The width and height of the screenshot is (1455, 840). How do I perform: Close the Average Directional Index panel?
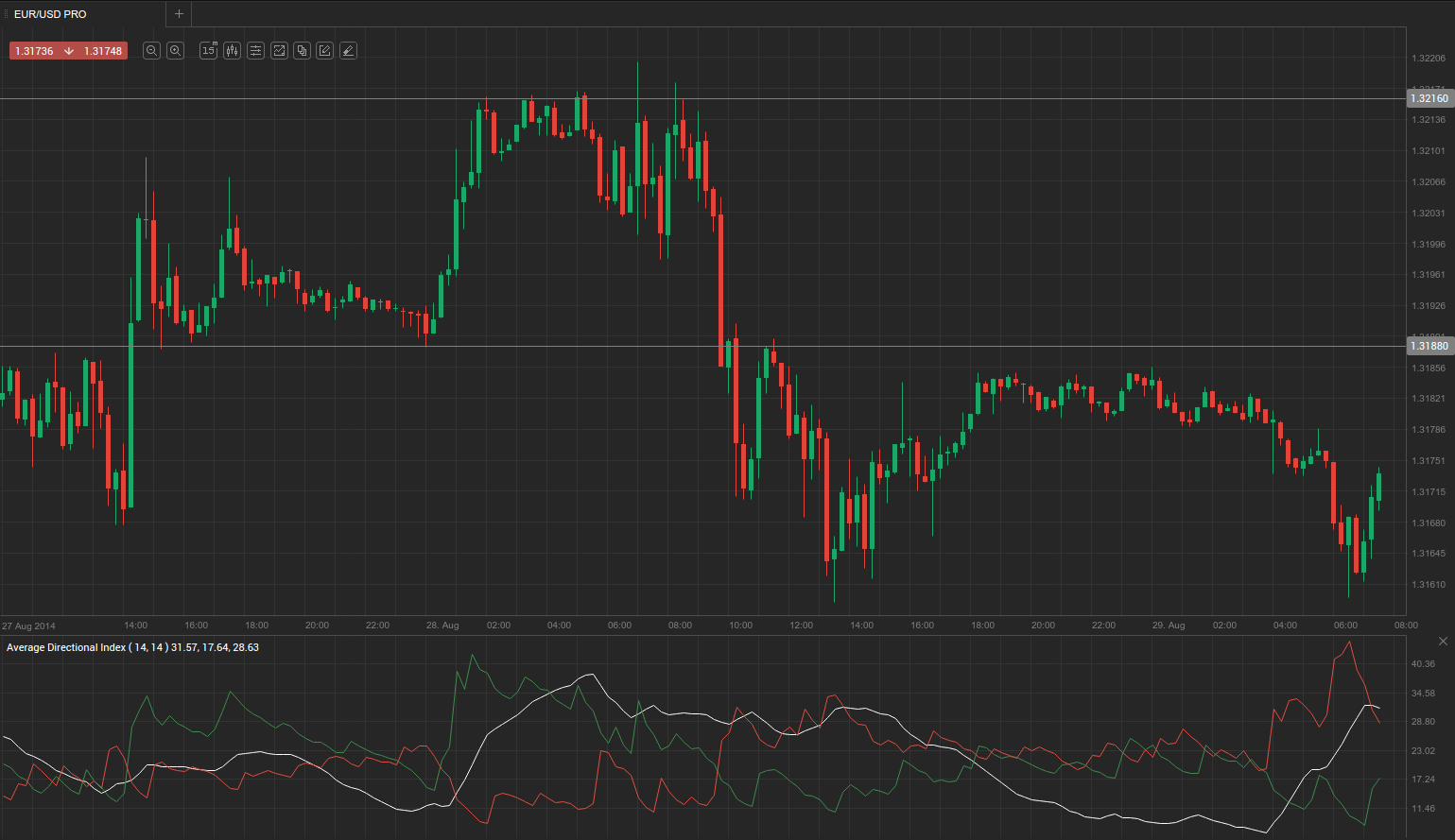coord(1443,642)
